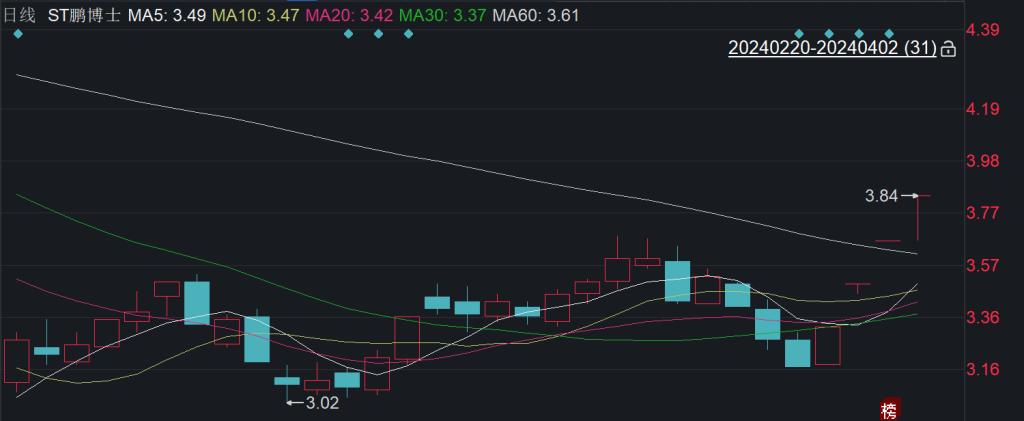Click the 3.57 price axis label
Viewport: 1024px width, 421px height.
[983, 265]
